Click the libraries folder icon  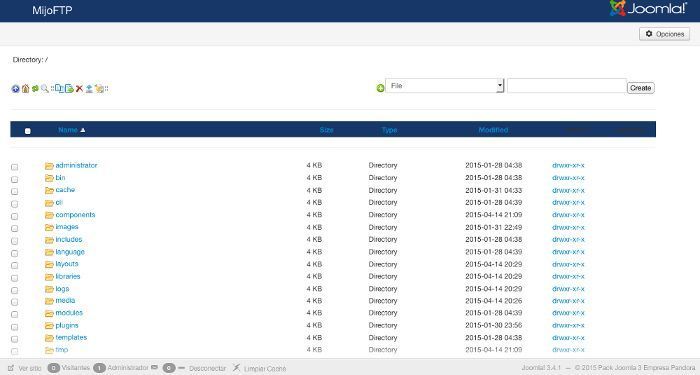[x=49, y=277]
